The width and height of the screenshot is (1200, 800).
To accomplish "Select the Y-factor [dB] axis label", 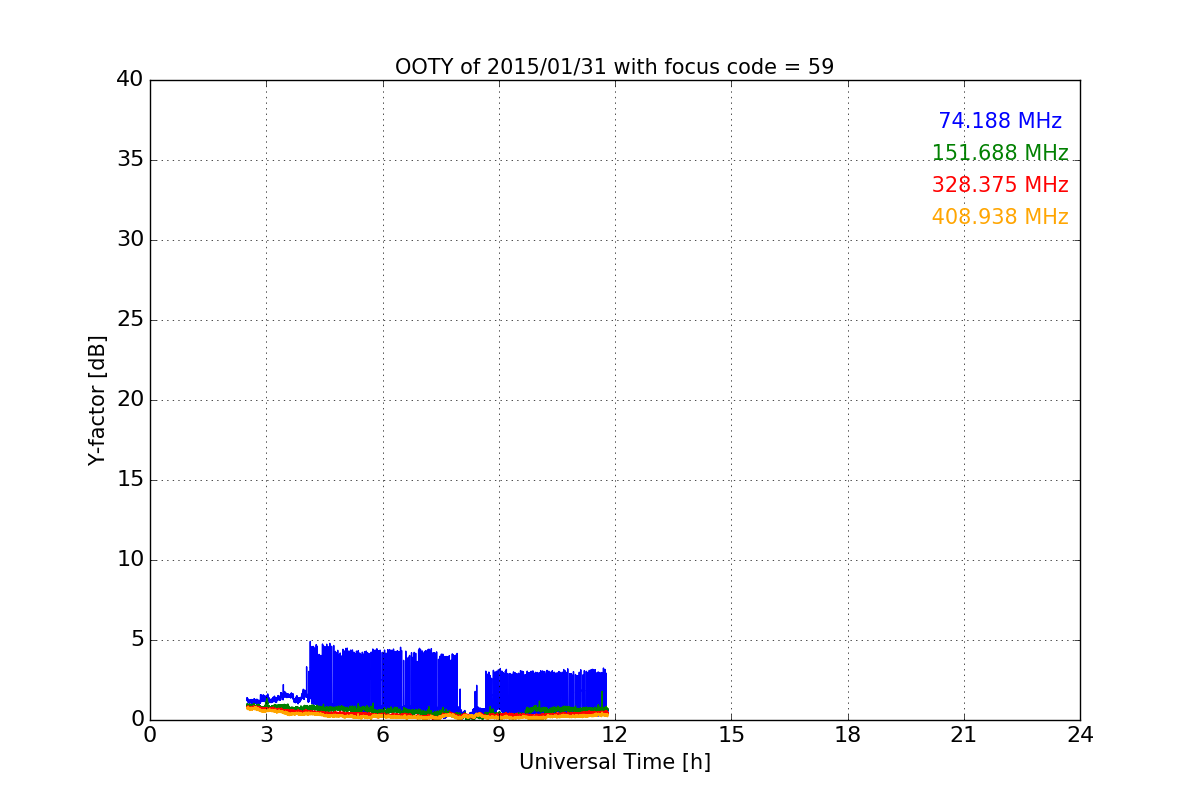I will click(97, 400).
